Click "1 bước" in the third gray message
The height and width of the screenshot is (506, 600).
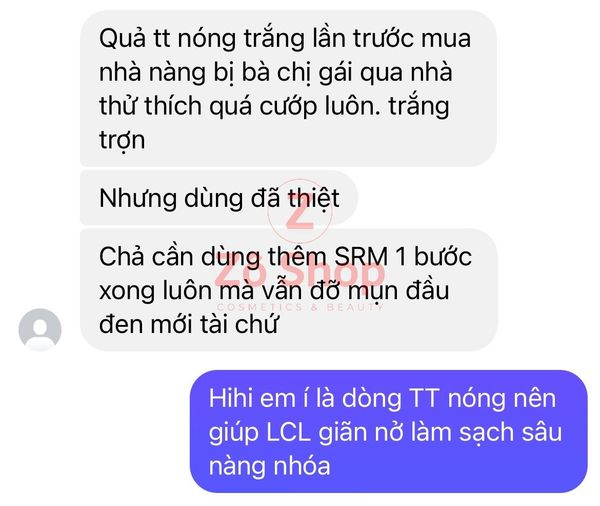point(434,256)
